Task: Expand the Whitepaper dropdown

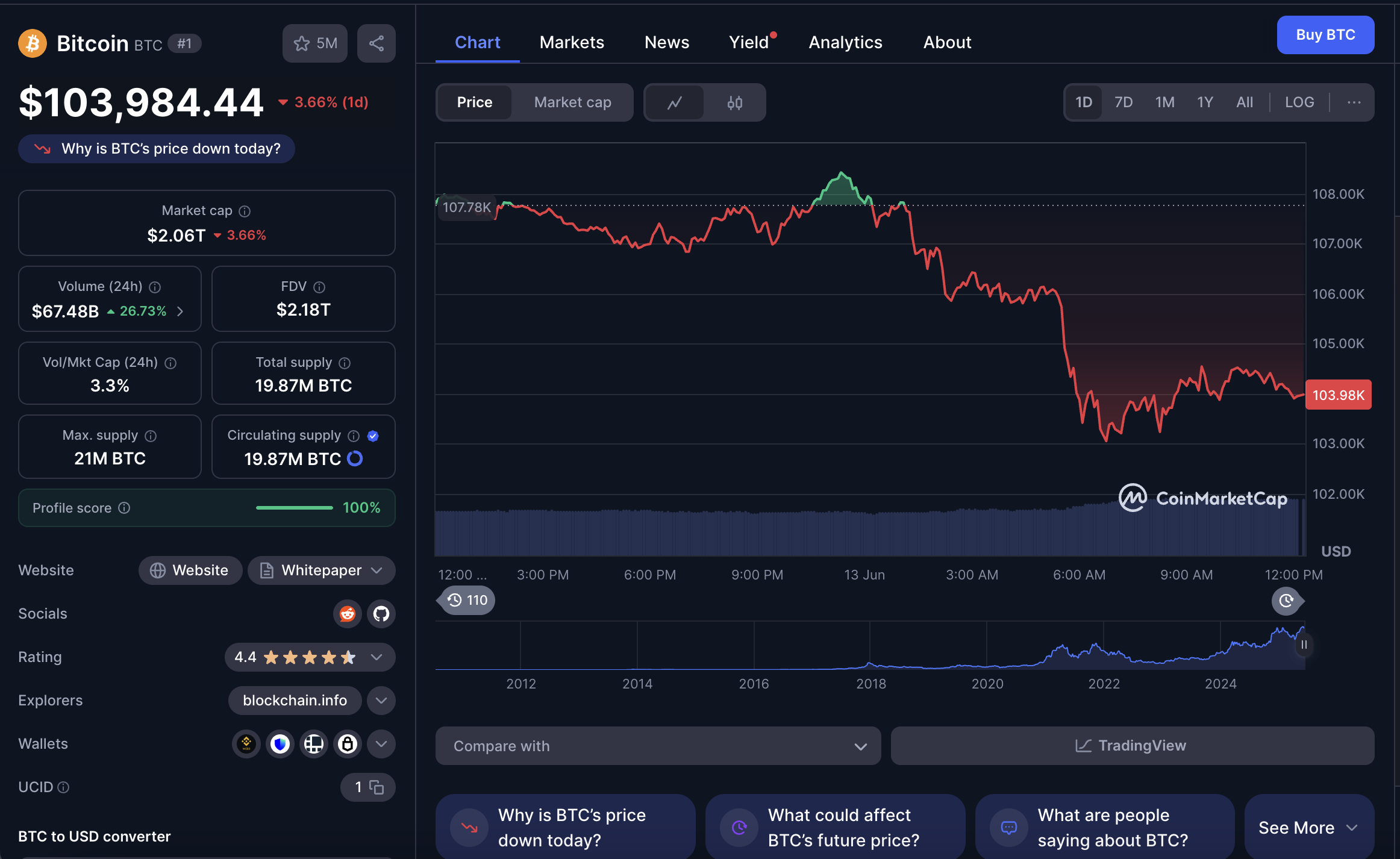Action: pos(322,570)
